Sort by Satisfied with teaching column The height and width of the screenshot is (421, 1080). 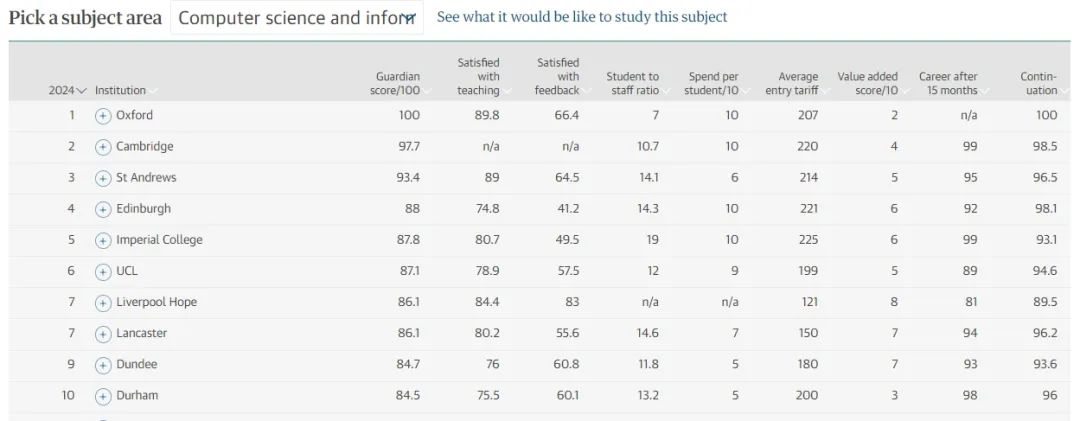click(481, 76)
